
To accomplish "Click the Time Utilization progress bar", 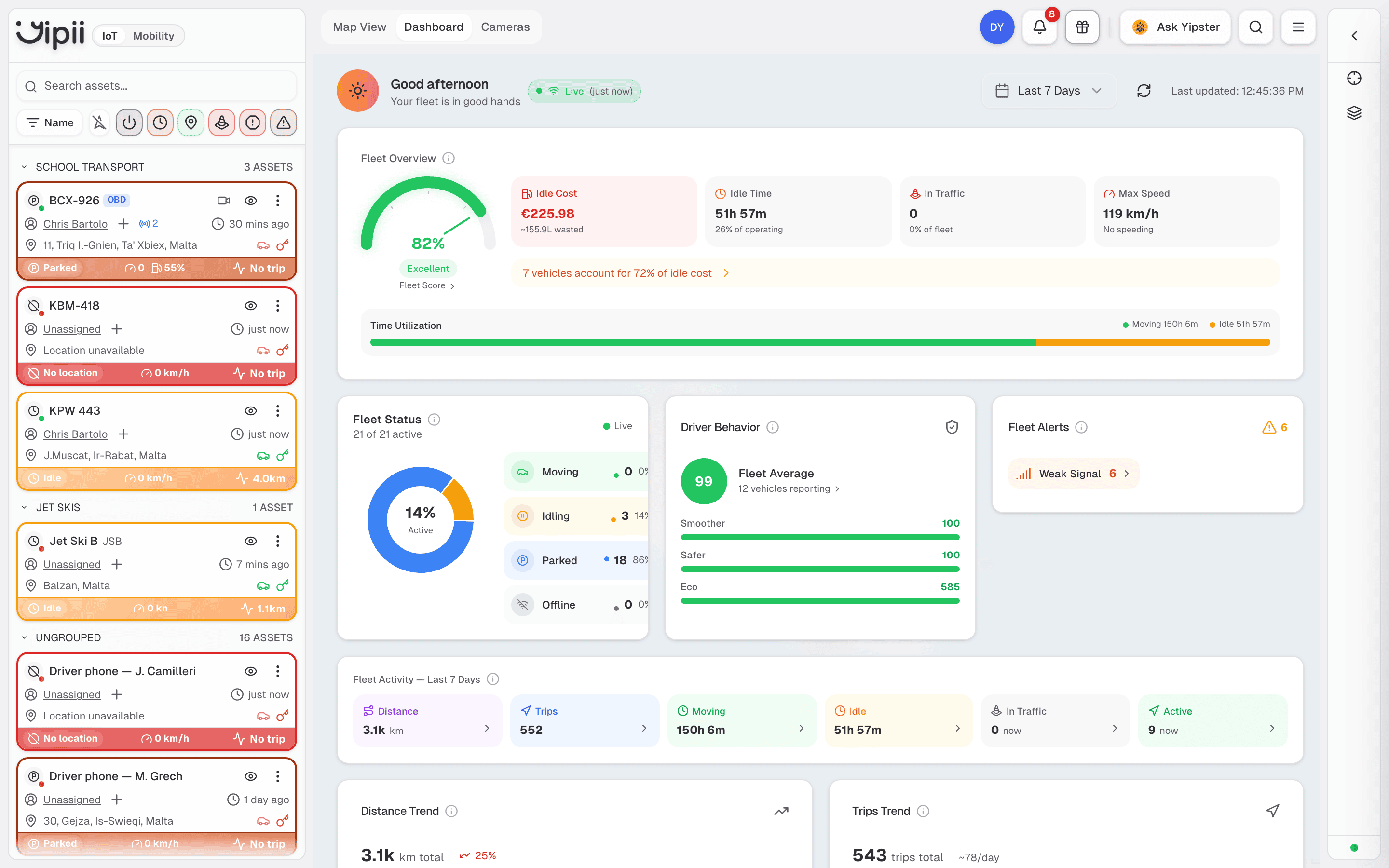I will [819, 343].
